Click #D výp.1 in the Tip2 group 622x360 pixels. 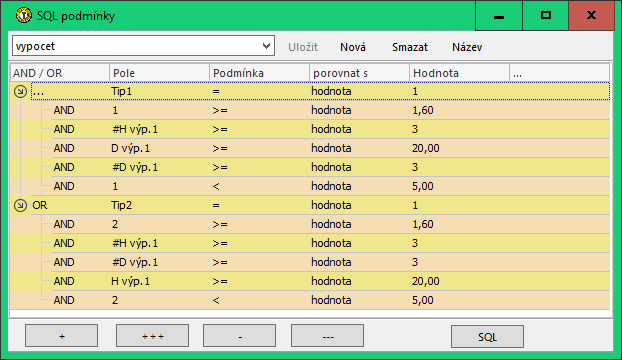coord(135,262)
